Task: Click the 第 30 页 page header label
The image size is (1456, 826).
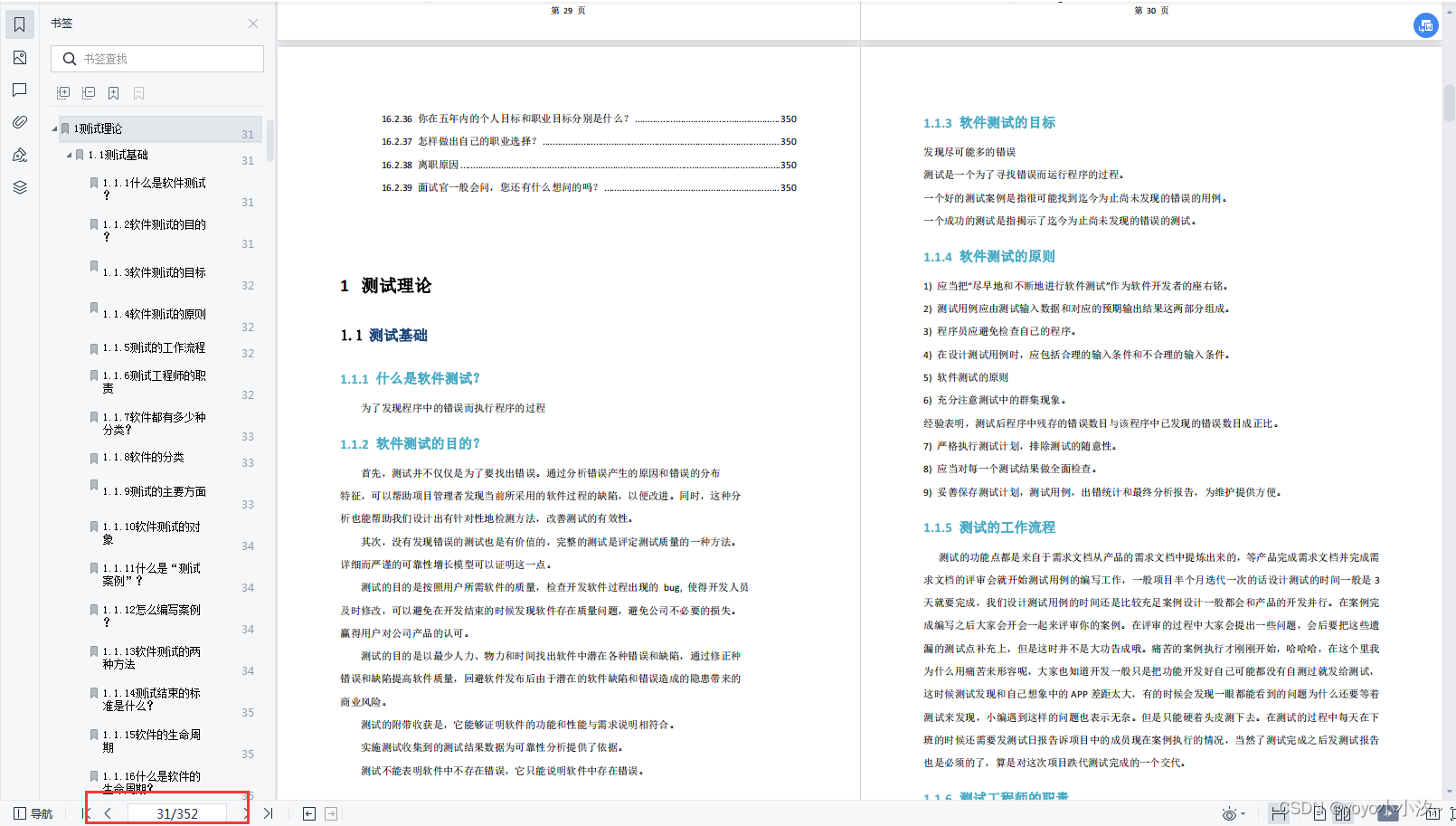Action: 1151,11
